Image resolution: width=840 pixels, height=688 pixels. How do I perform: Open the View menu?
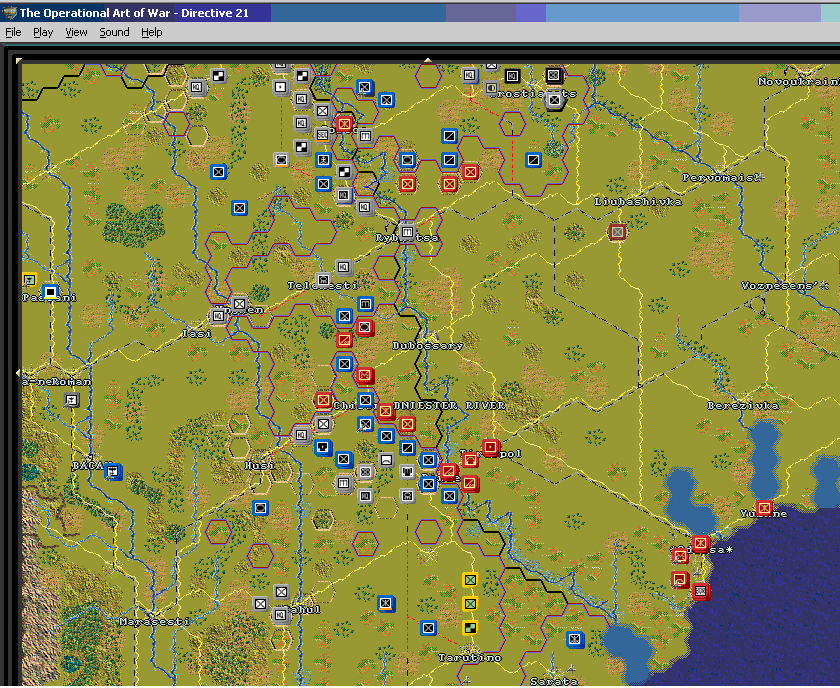(x=76, y=32)
